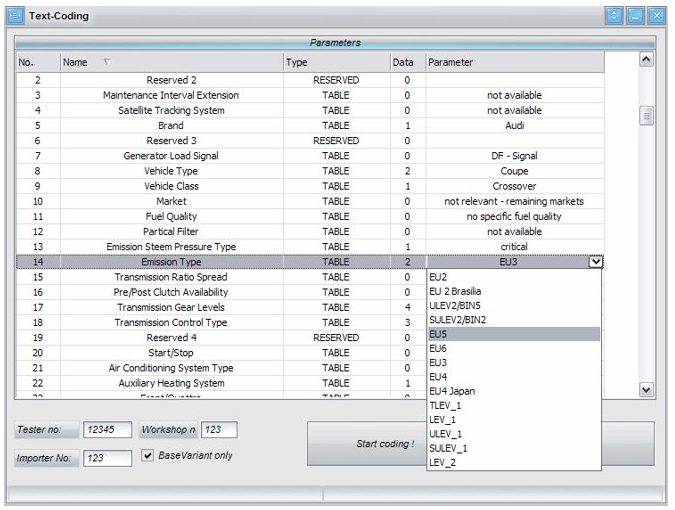Click the Text-Coding window title icon
The height and width of the screenshot is (510, 675).
(14, 15)
